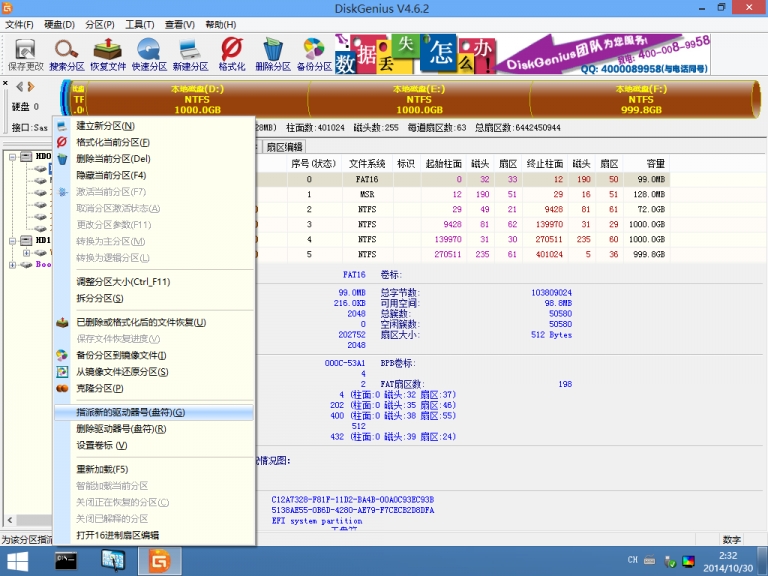Choose 已删除或格式化后的文件恢复(U)
Image resolution: width=768 pixels, height=576 pixels.
point(154,322)
